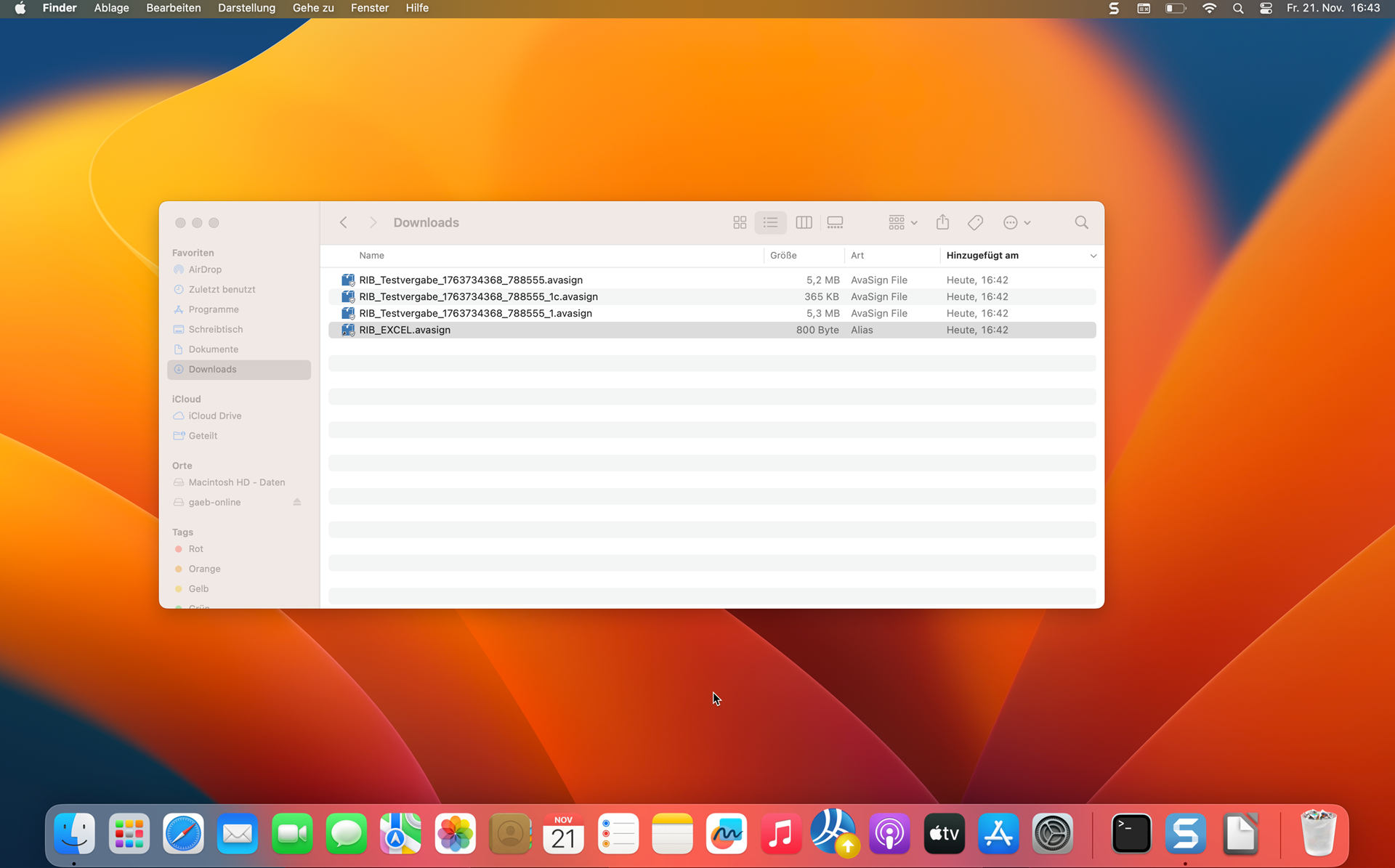Open Spotlight search in the menu bar
The image size is (1395, 868).
click(1238, 8)
